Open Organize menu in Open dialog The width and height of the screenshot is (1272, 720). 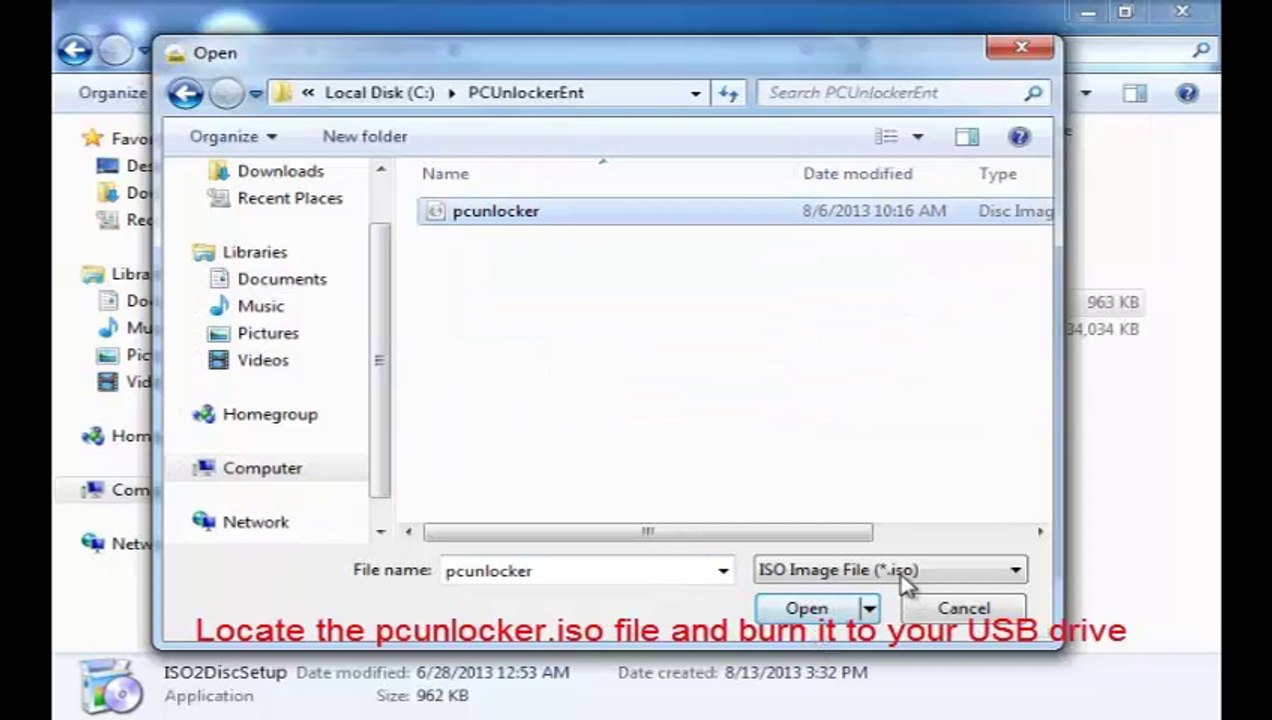pyautogui.click(x=233, y=136)
